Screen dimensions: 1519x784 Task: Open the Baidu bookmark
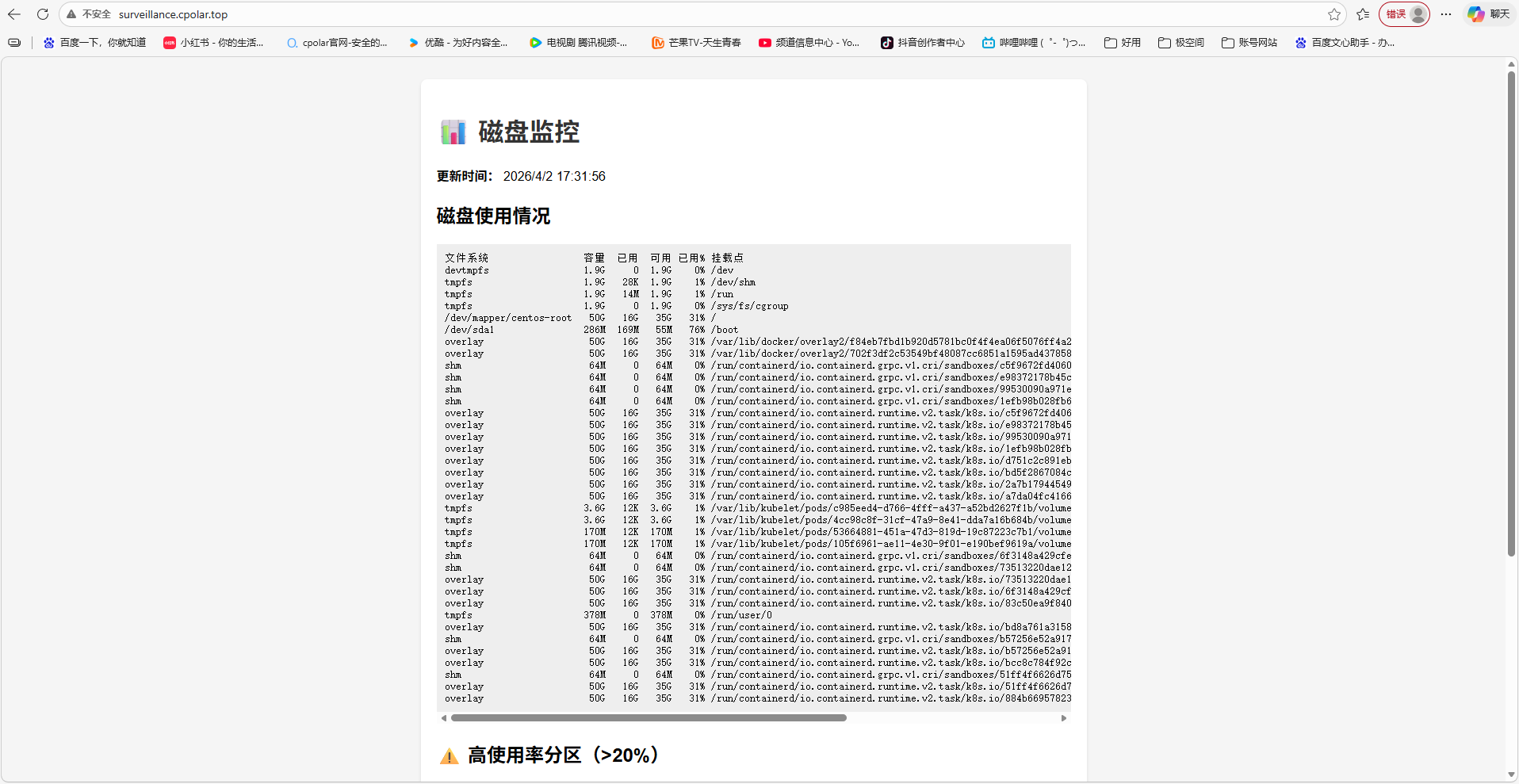pos(95,43)
